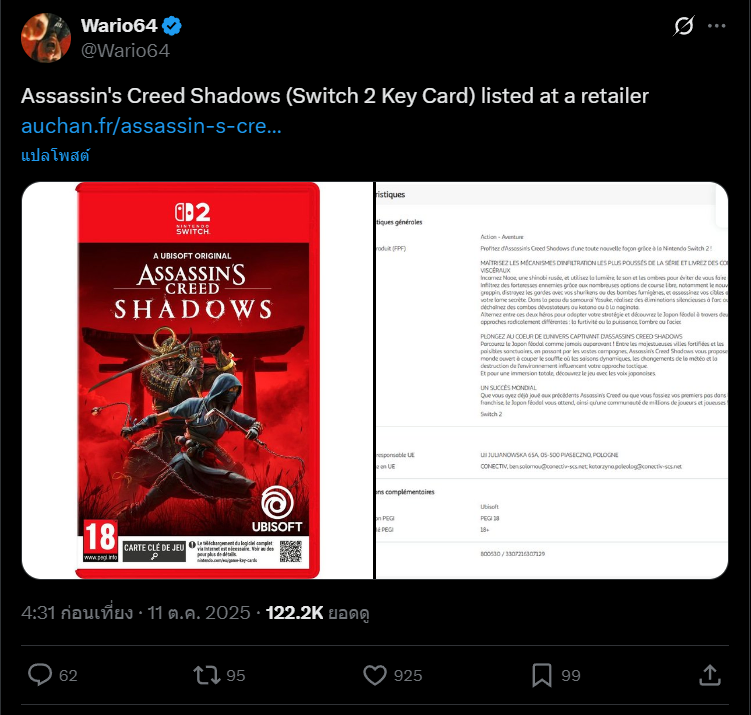Viewport: 751px width, 715px height.
Task: Click the แปลโพสต์ translate post link
Action: [x=55, y=156]
